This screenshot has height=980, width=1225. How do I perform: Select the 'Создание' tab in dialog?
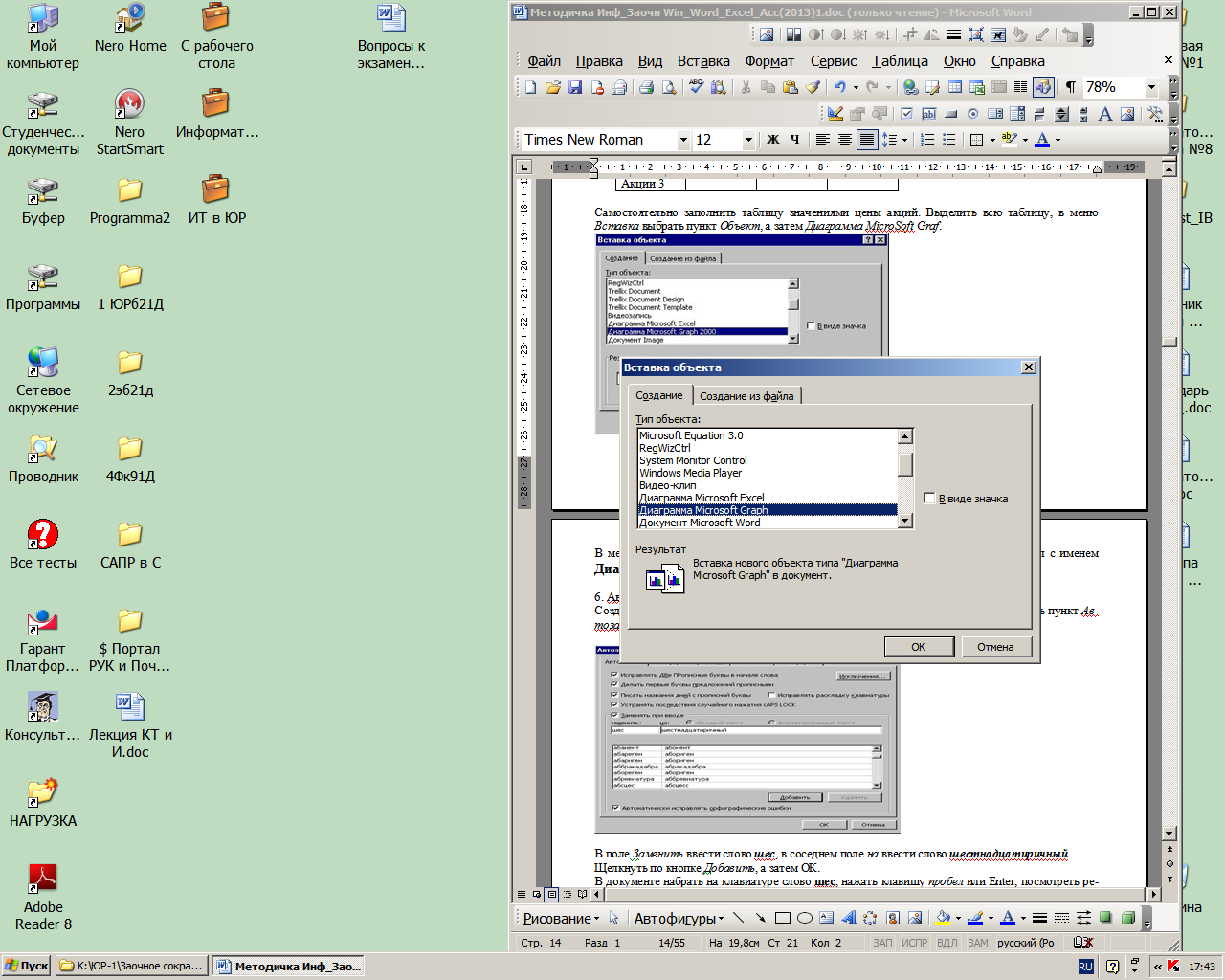point(659,395)
